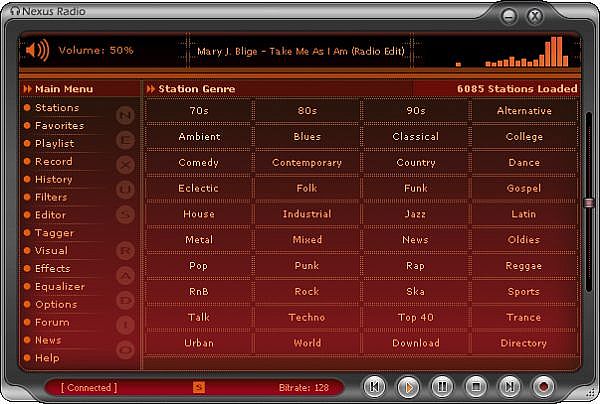This screenshot has width=600, height=404.
Task: Pick the Industrial genre
Action: click(x=307, y=214)
